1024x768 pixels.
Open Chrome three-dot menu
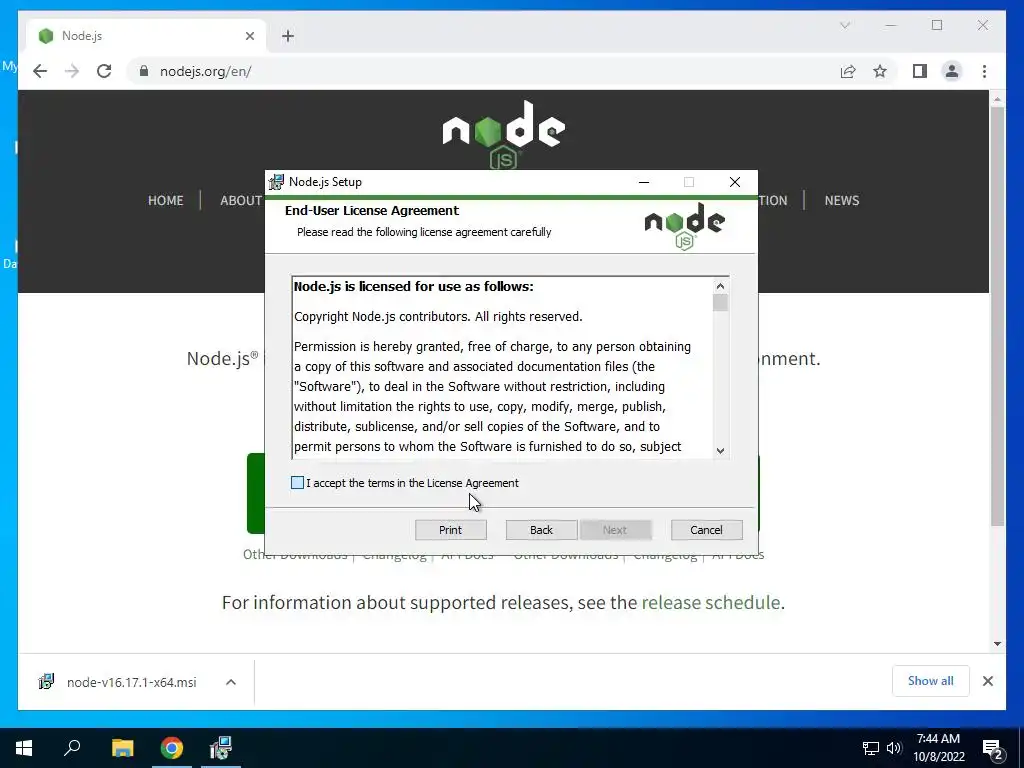click(984, 71)
